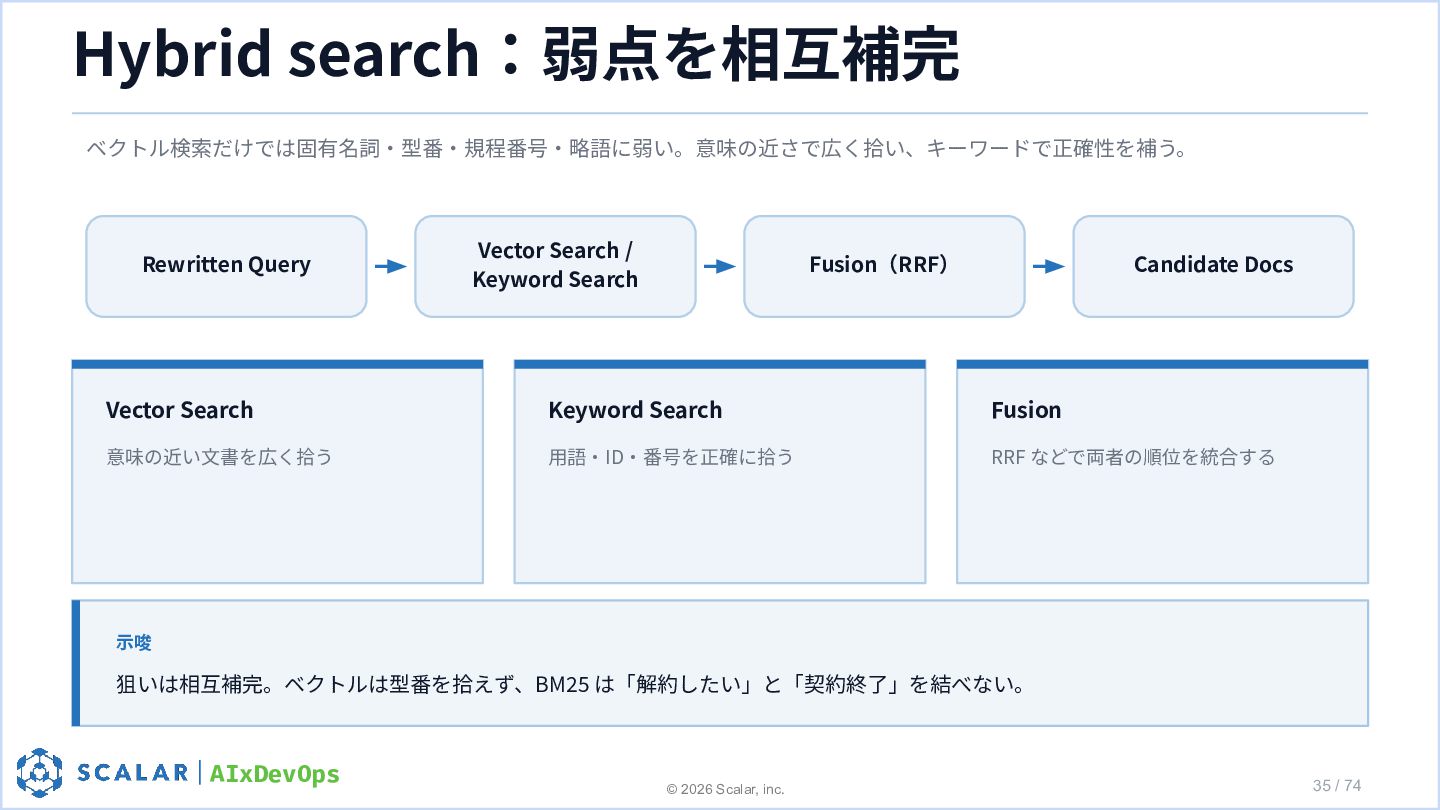Image resolution: width=1440 pixels, height=810 pixels.
Task: Select the Candidate Docs flow box
Action: [1213, 266]
